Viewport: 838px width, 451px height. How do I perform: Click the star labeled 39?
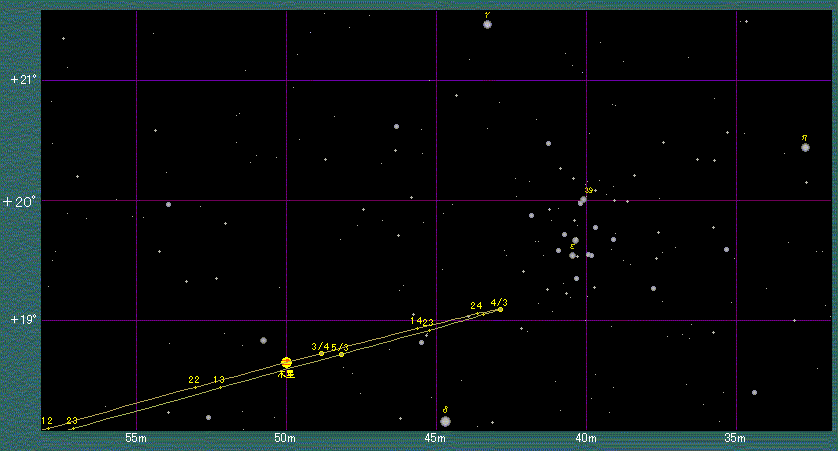582,200
